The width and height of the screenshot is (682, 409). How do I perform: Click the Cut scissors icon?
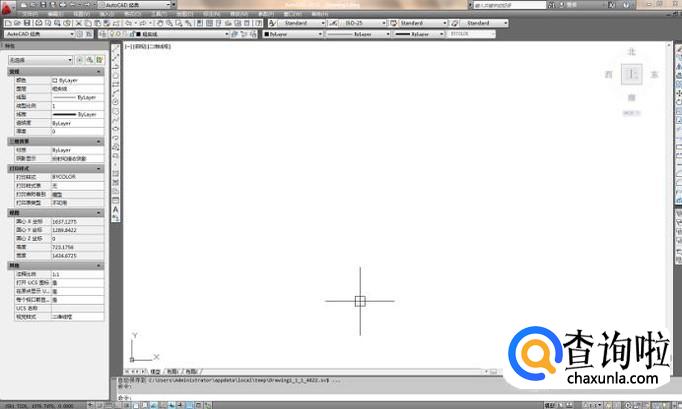click(x=79, y=23)
